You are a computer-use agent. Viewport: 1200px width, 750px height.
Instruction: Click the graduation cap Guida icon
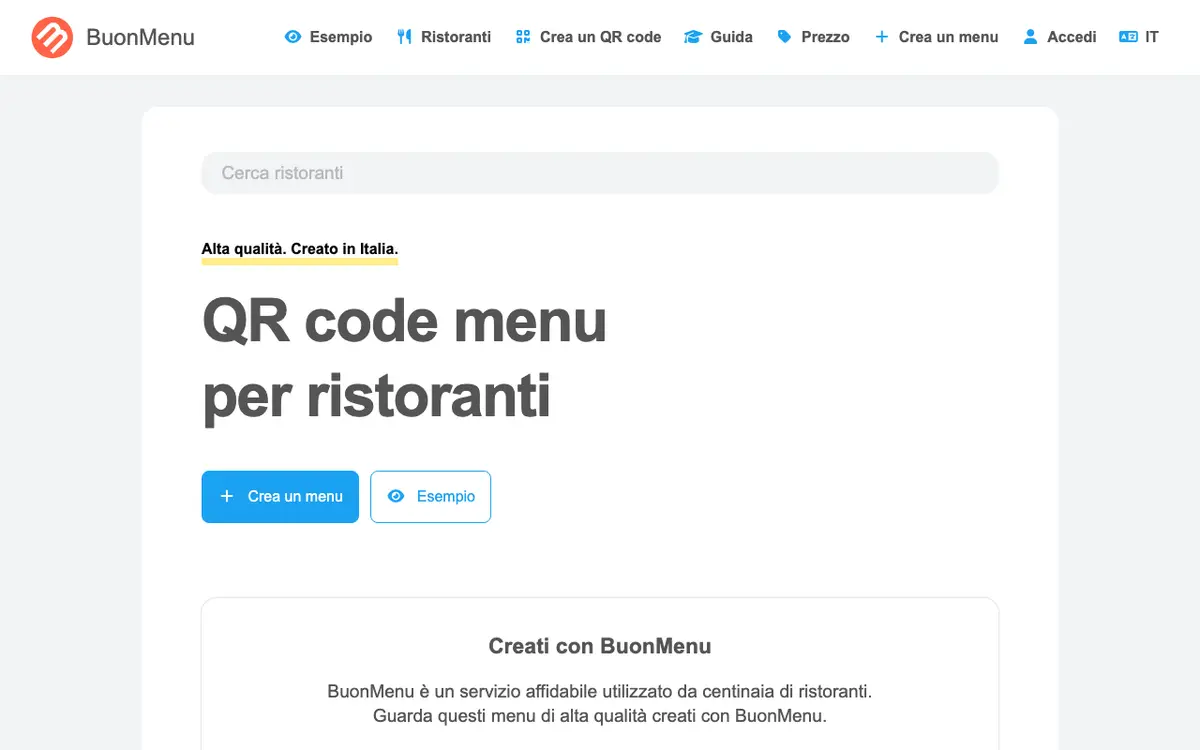(693, 37)
